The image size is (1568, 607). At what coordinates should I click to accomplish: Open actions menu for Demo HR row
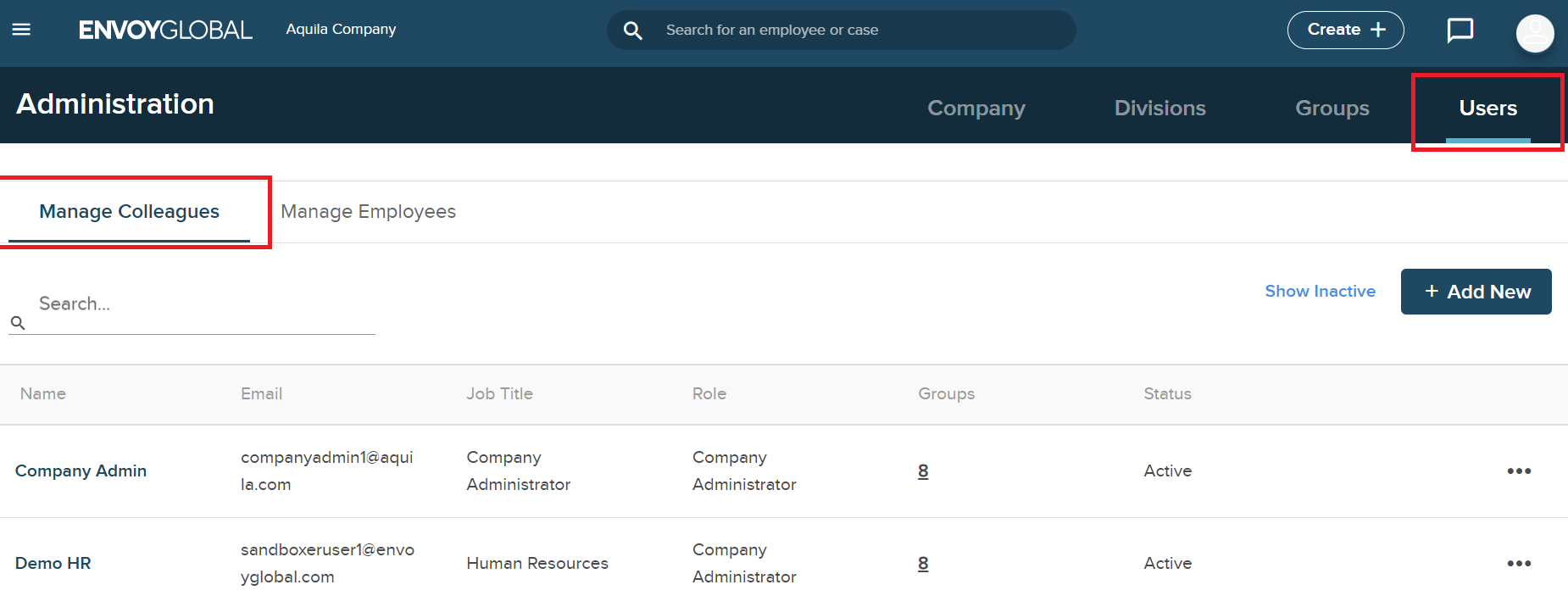pos(1518,564)
